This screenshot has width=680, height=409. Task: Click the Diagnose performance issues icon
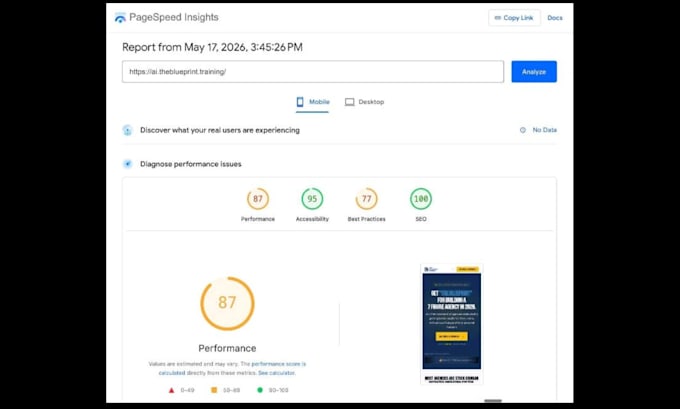pos(128,164)
